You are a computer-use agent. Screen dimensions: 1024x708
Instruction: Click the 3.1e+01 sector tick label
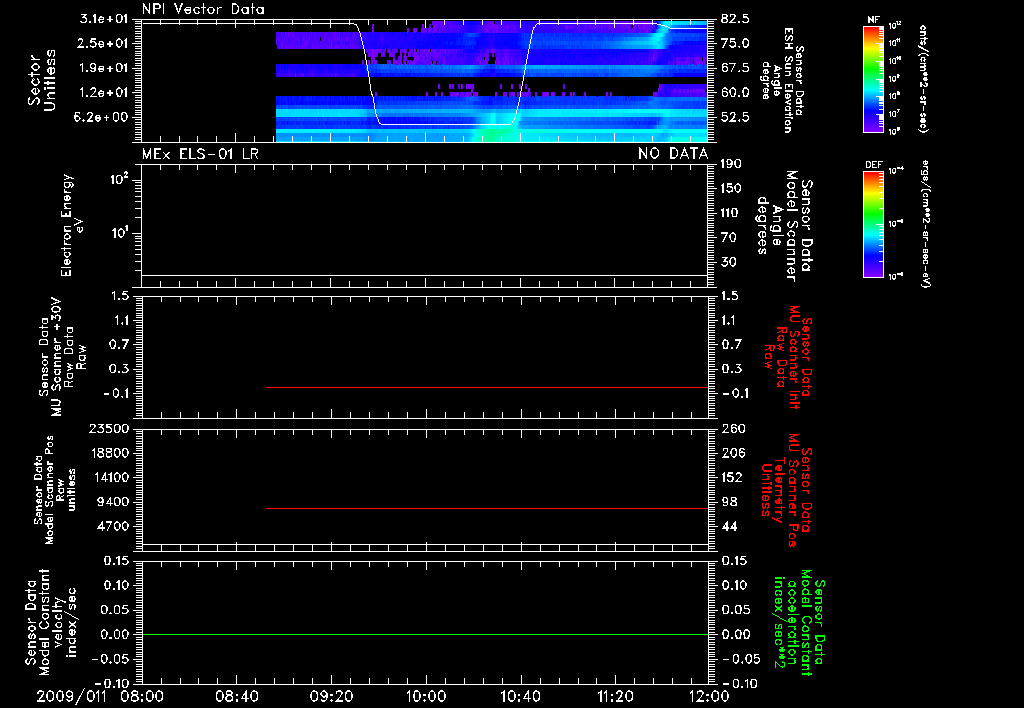tap(104, 19)
